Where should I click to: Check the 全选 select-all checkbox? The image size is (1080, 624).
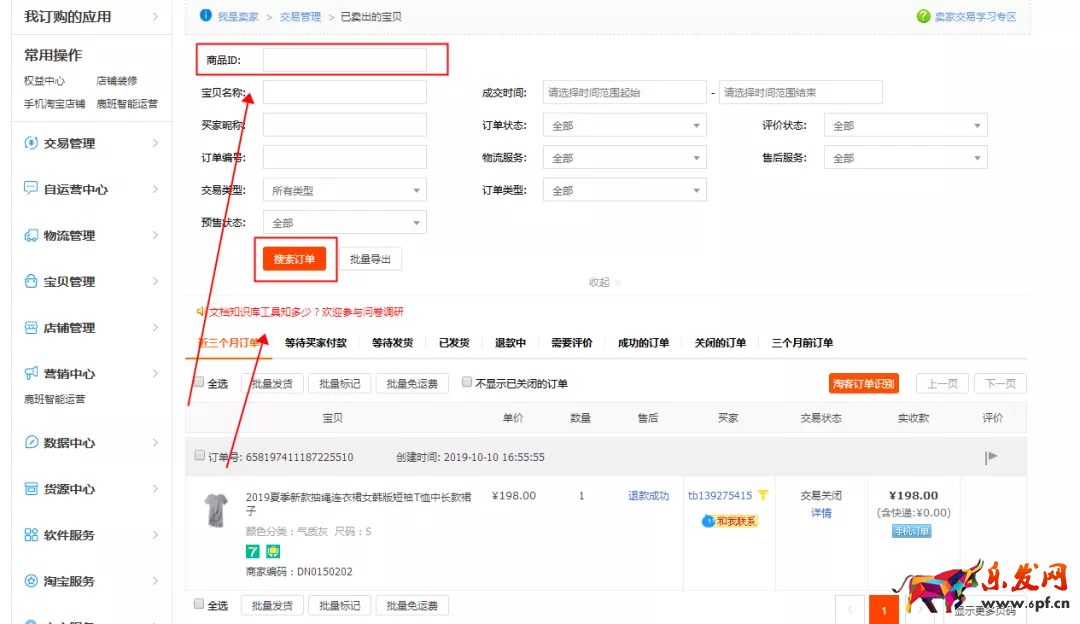coord(198,382)
